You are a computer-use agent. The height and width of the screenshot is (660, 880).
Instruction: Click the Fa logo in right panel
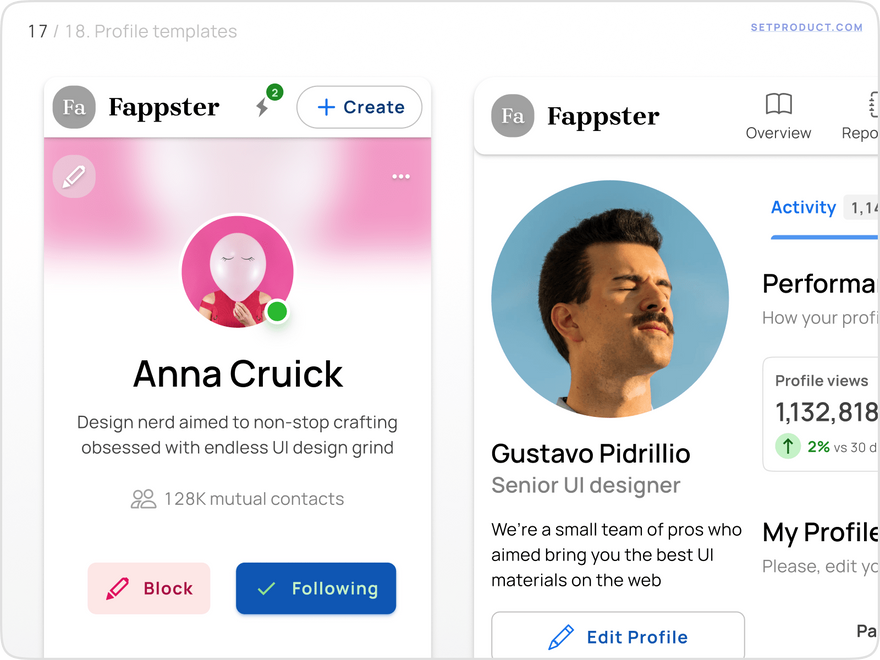(x=512, y=116)
